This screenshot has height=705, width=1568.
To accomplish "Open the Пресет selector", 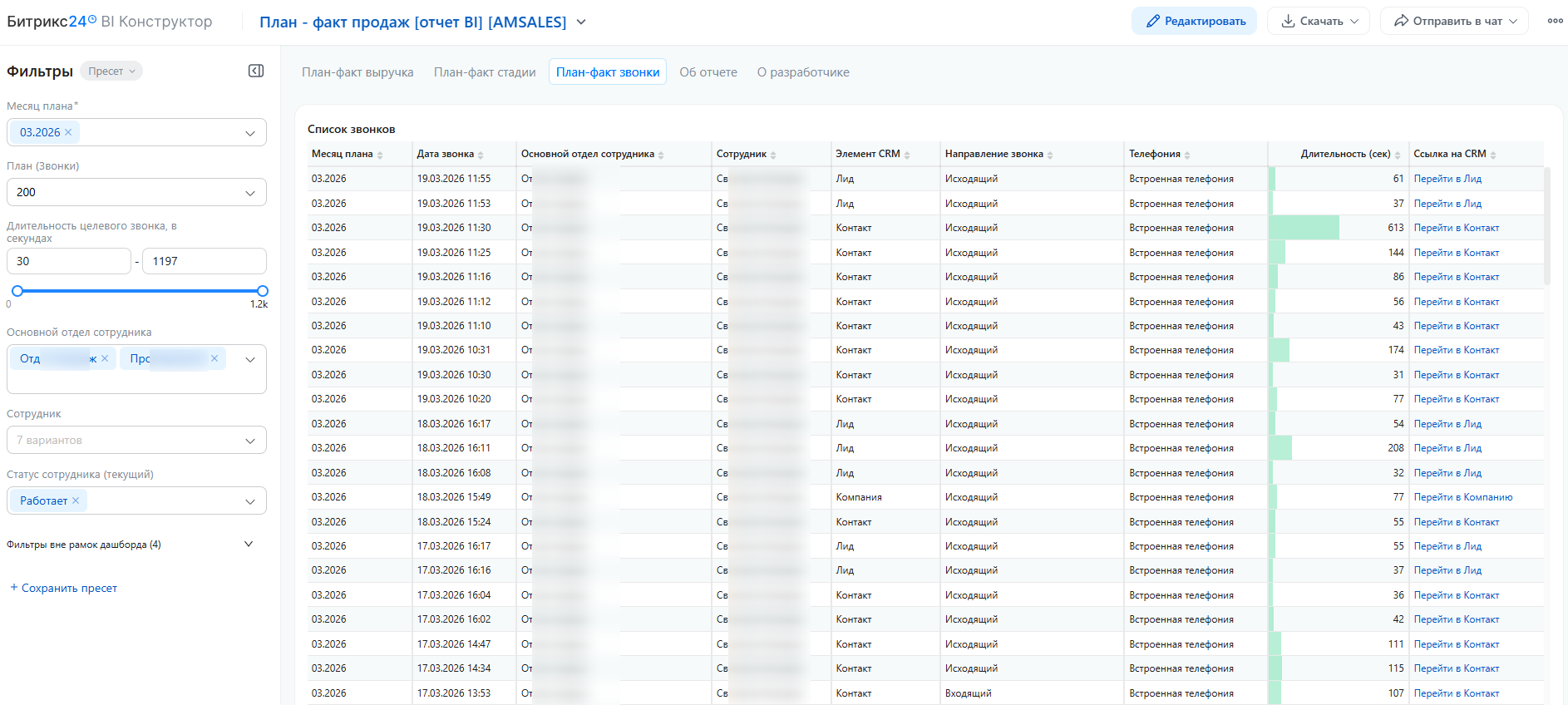I will 111,71.
